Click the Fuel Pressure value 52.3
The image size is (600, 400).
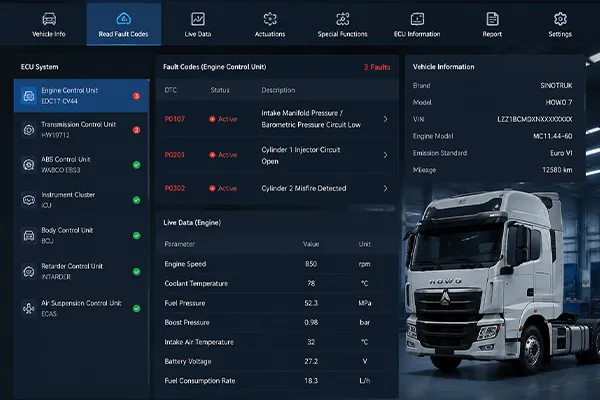(311, 303)
